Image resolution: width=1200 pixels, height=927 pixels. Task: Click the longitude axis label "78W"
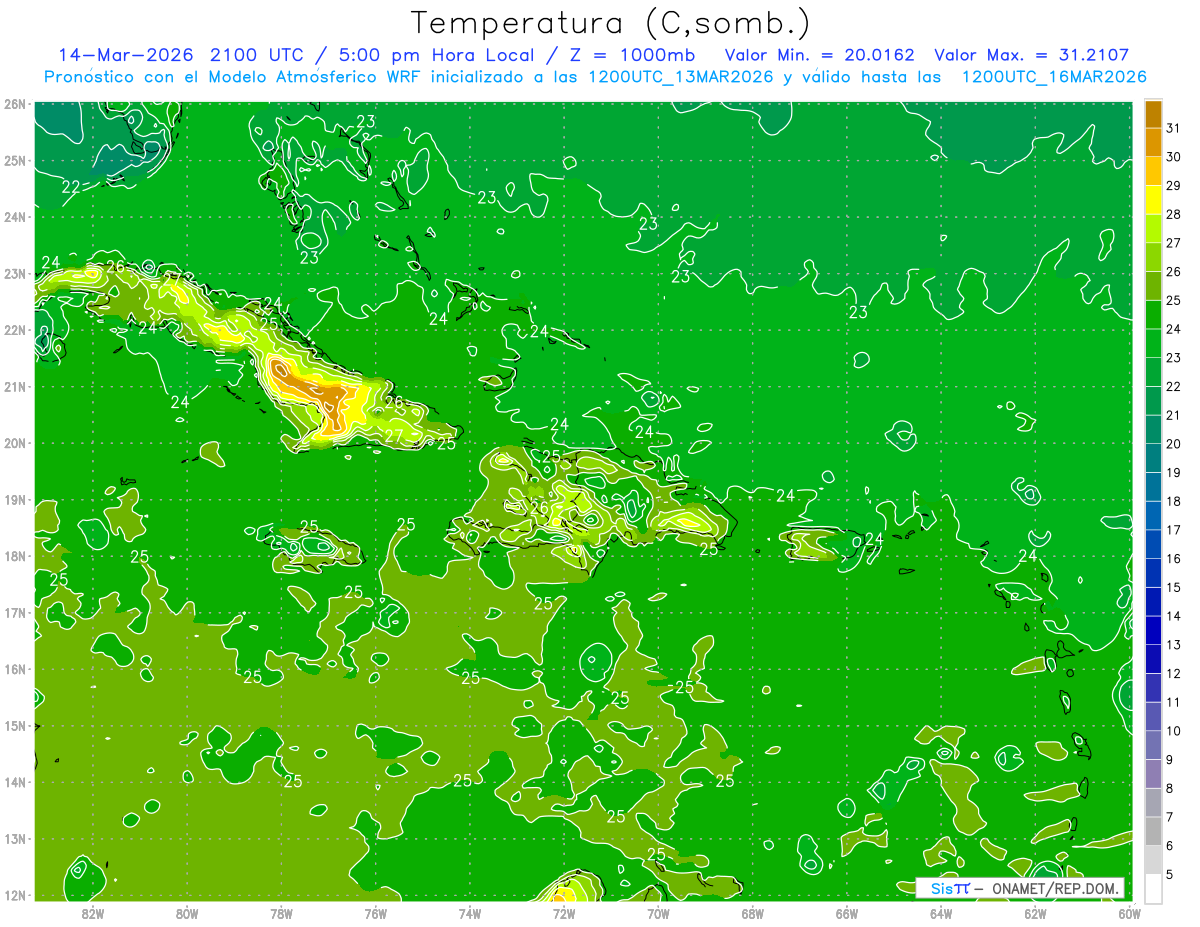281,913
